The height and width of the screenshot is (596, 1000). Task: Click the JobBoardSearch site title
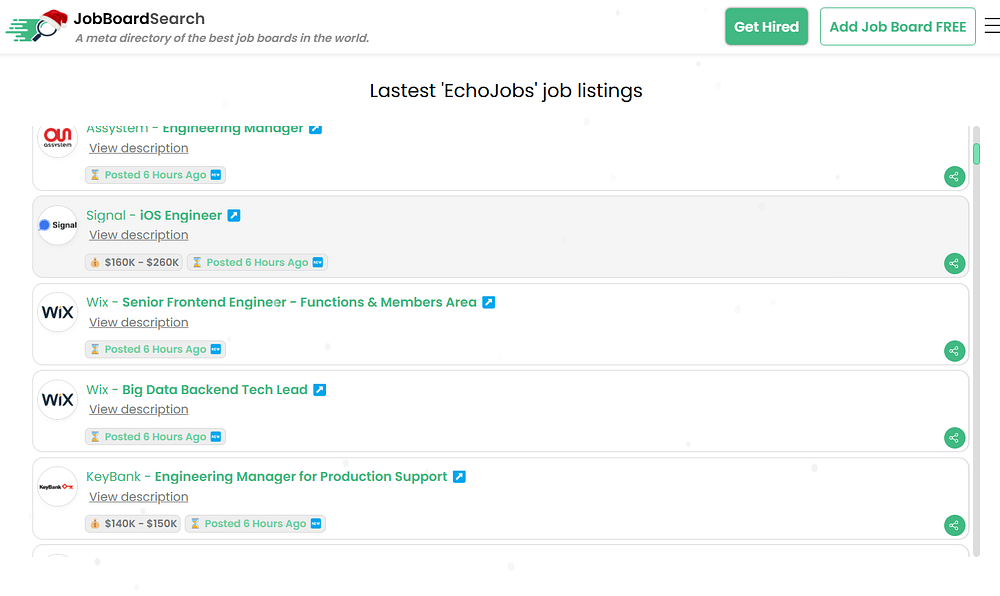coord(139,18)
